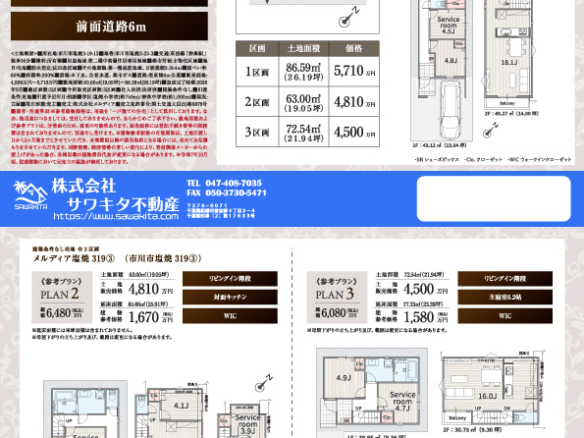
Task: Click the 4.9J room label
Action: click(x=343, y=378)
